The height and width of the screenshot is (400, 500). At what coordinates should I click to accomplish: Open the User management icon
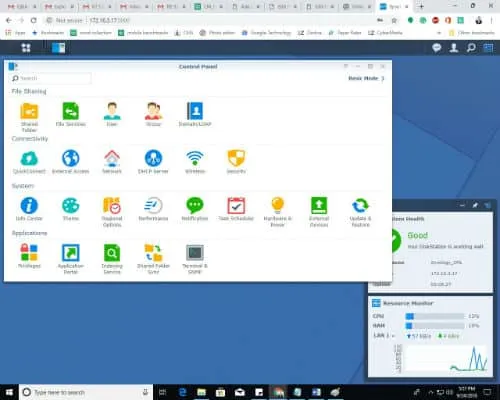pyautogui.click(x=112, y=115)
